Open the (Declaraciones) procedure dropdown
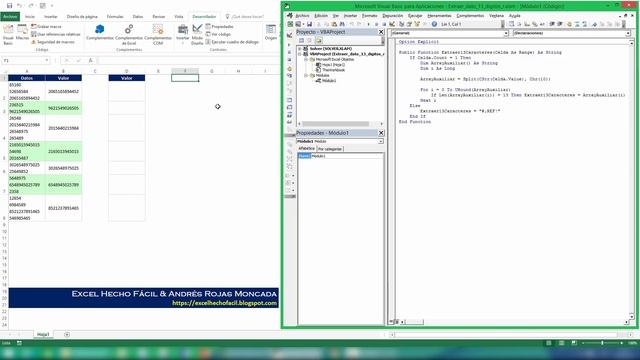 click(x=628, y=33)
